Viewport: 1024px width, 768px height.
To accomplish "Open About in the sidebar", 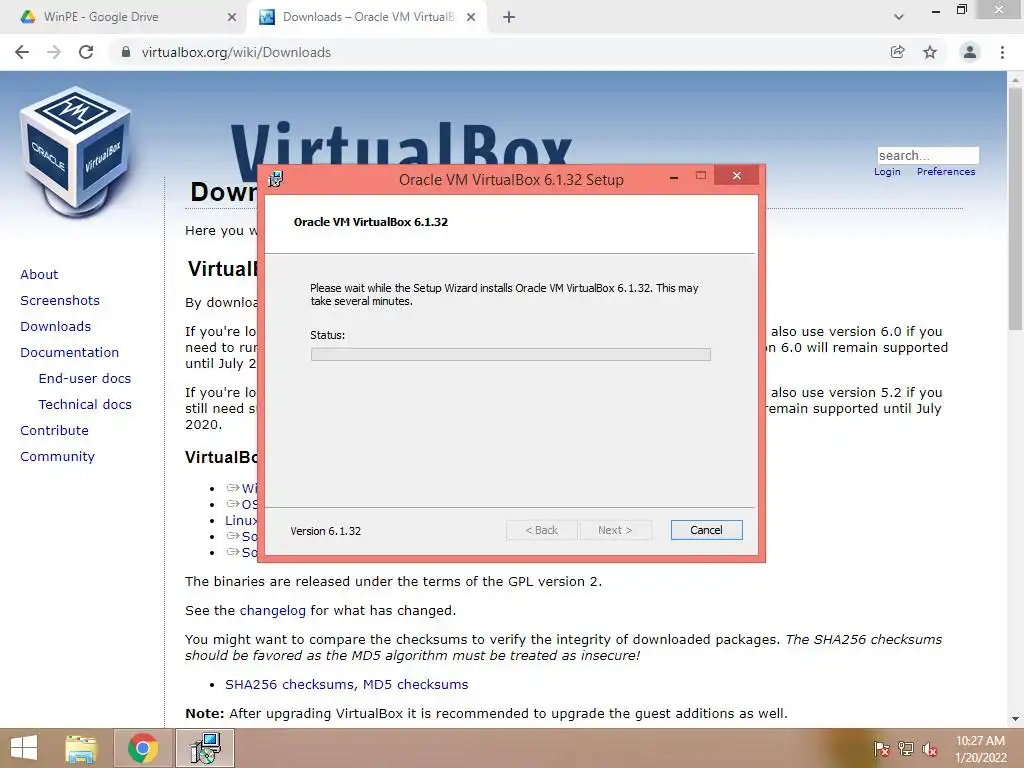I will click(39, 274).
